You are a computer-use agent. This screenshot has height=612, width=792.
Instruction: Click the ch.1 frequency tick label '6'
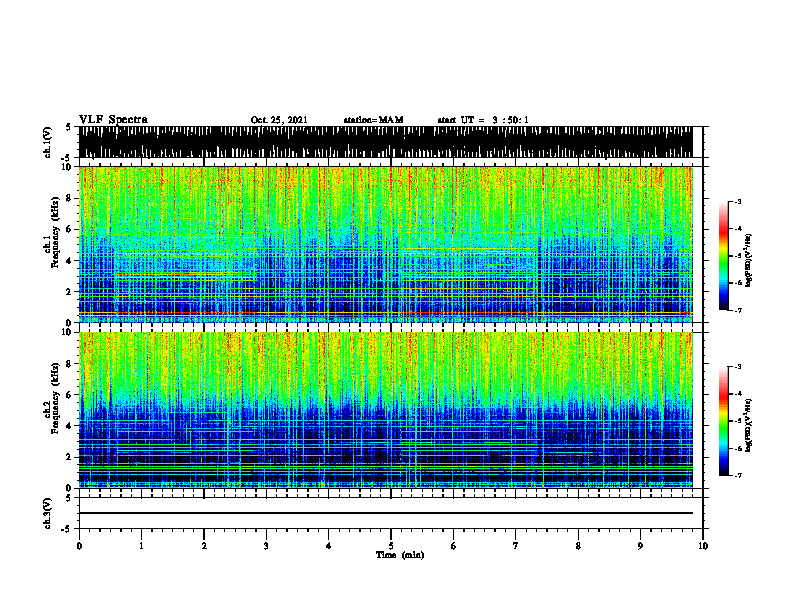click(x=69, y=229)
